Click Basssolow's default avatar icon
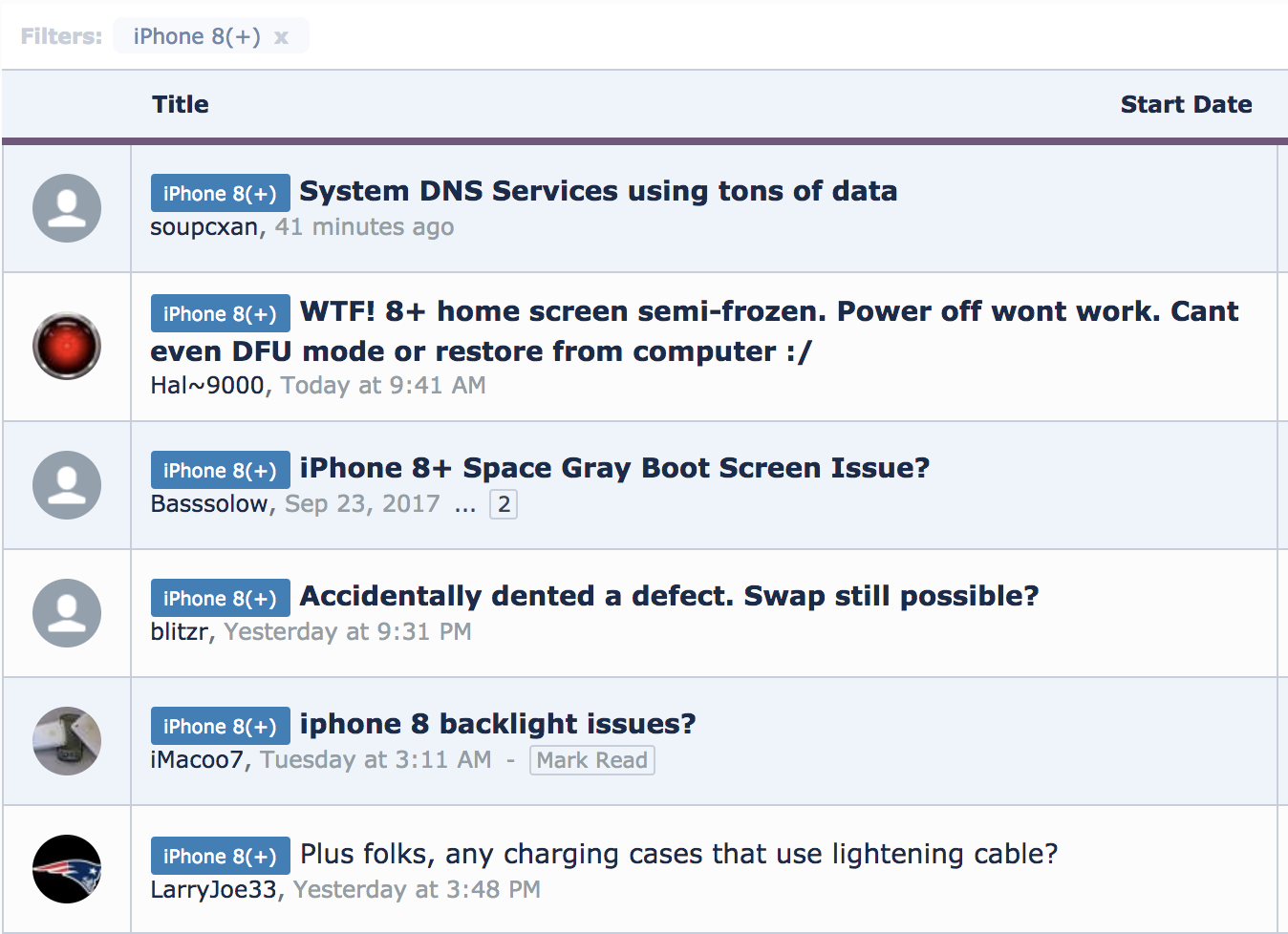This screenshot has height=934, width=1288. point(67,485)
